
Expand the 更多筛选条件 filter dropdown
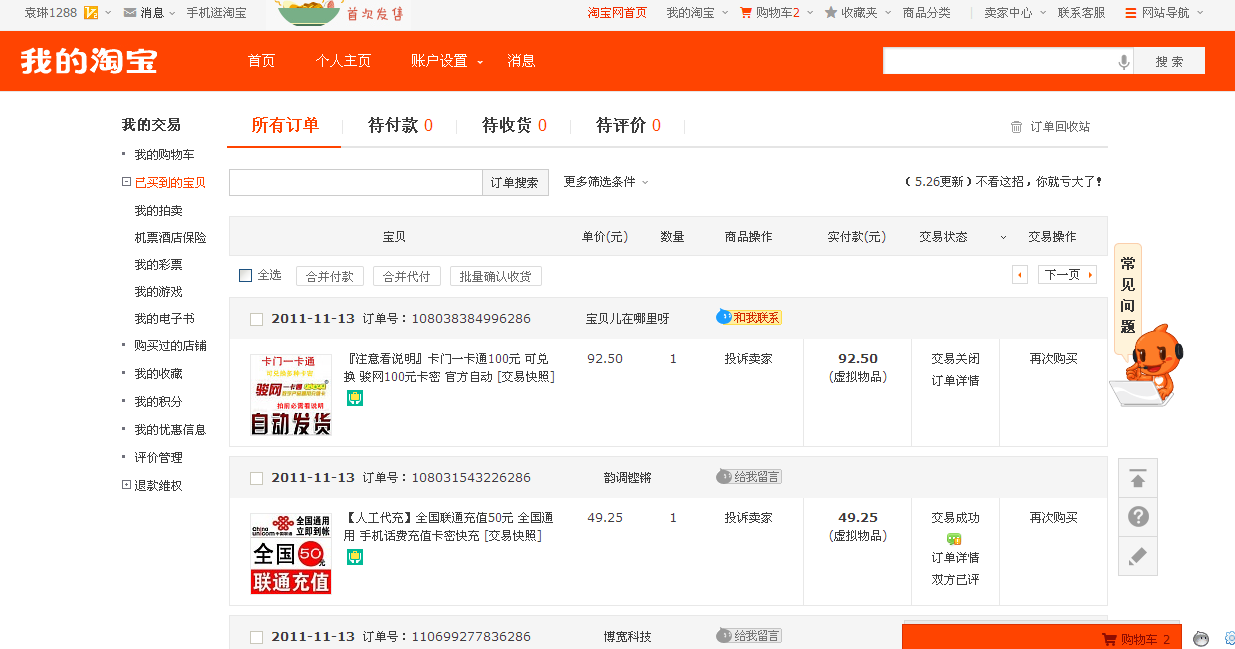point(606,182)
